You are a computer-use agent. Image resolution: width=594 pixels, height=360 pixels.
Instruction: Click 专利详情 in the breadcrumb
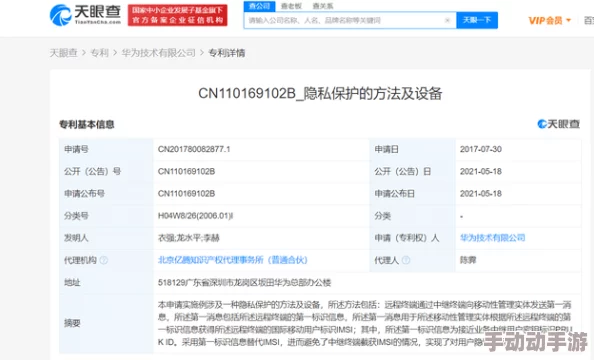click(x=227, y=53)
